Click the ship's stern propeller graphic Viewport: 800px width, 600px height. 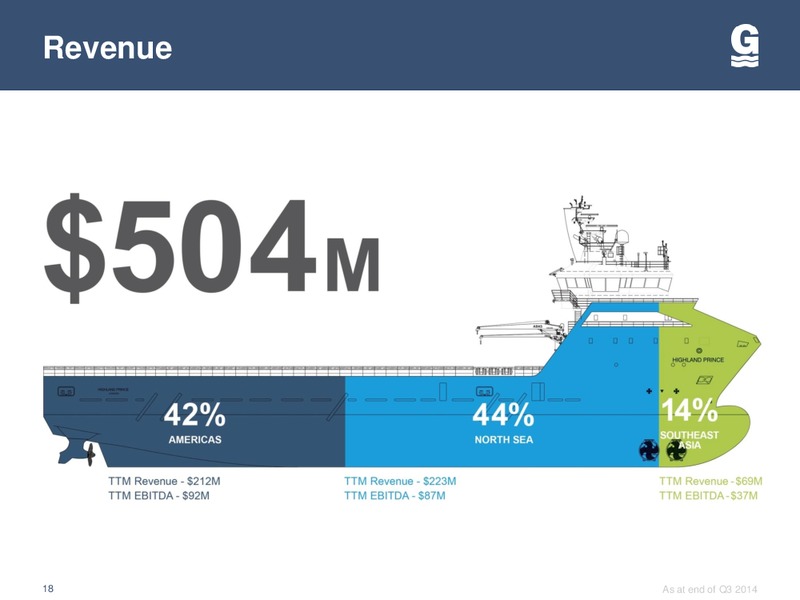point(89,454)
